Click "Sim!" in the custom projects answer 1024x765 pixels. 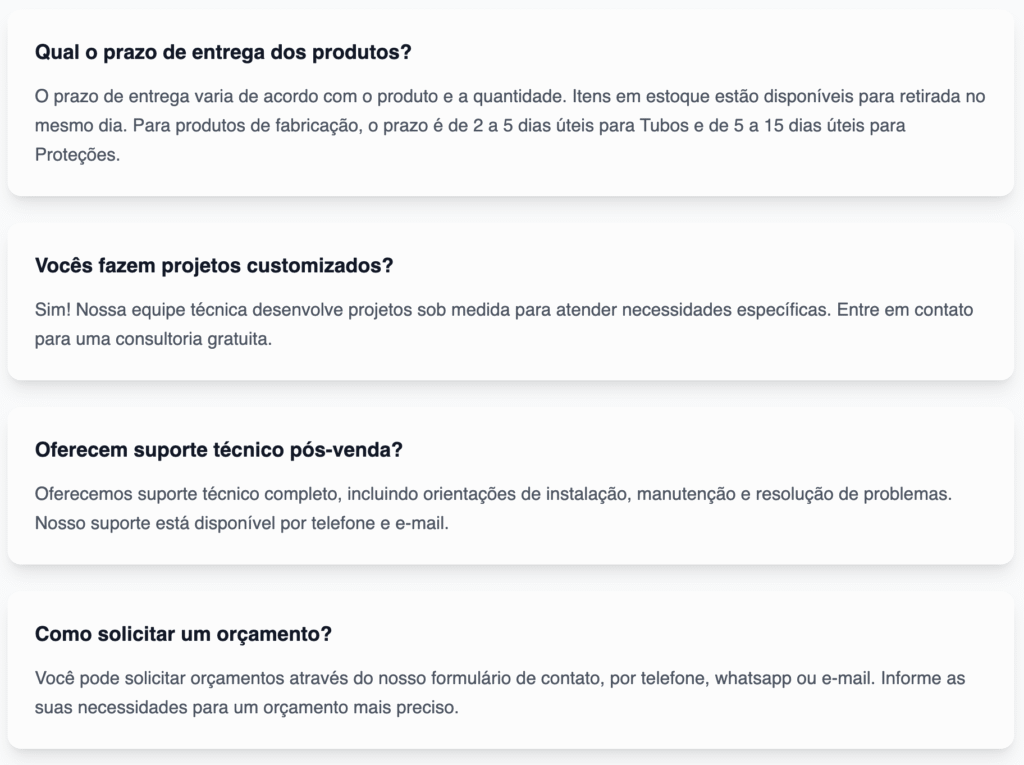(52, 310)
